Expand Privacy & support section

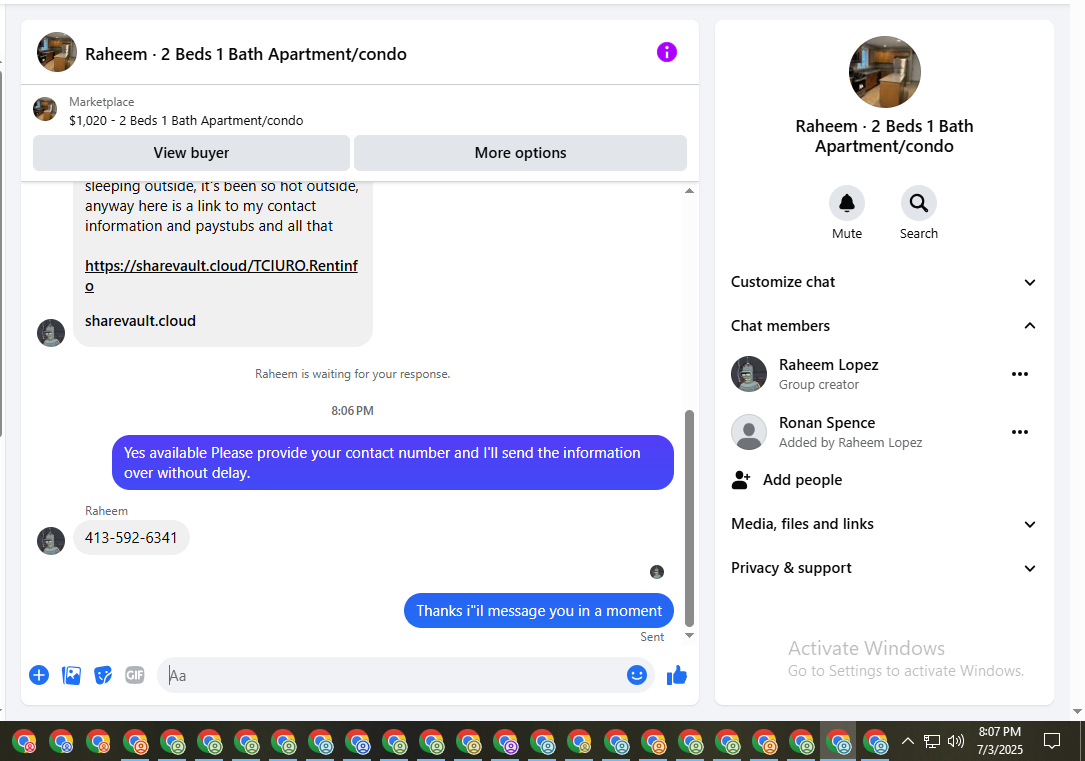pos(884,568)
